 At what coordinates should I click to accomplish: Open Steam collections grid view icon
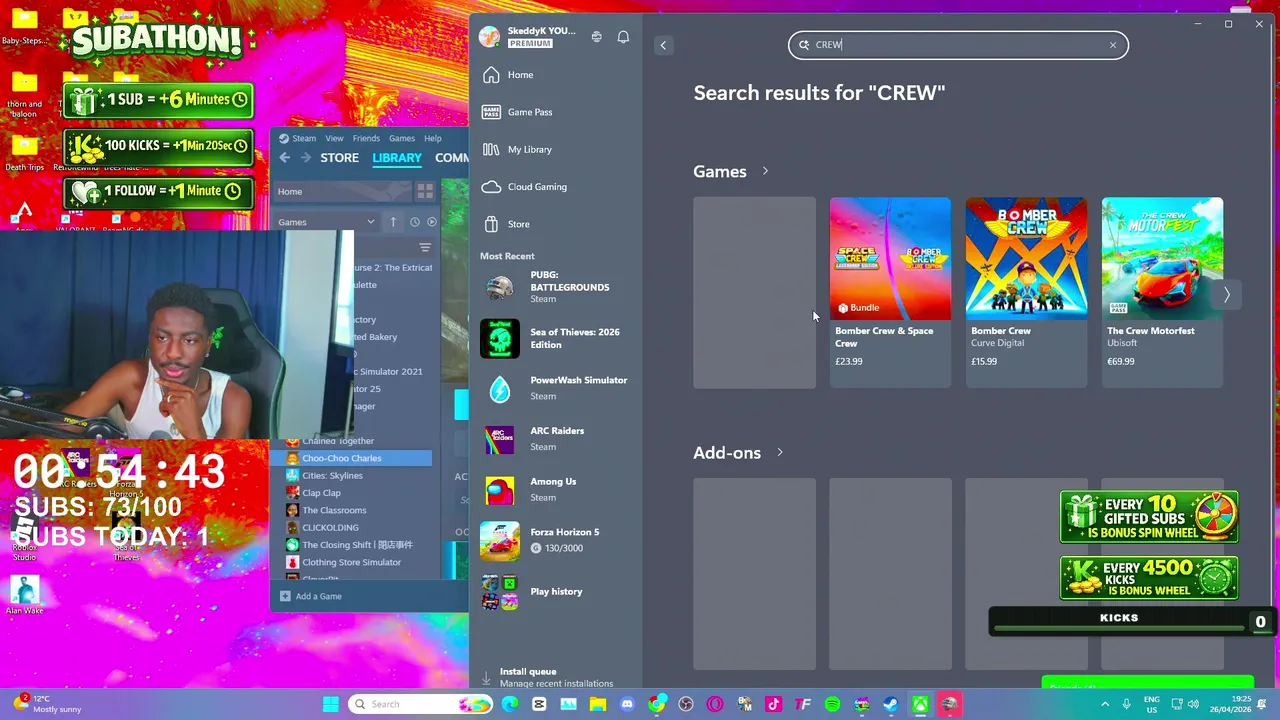(425, 191)
